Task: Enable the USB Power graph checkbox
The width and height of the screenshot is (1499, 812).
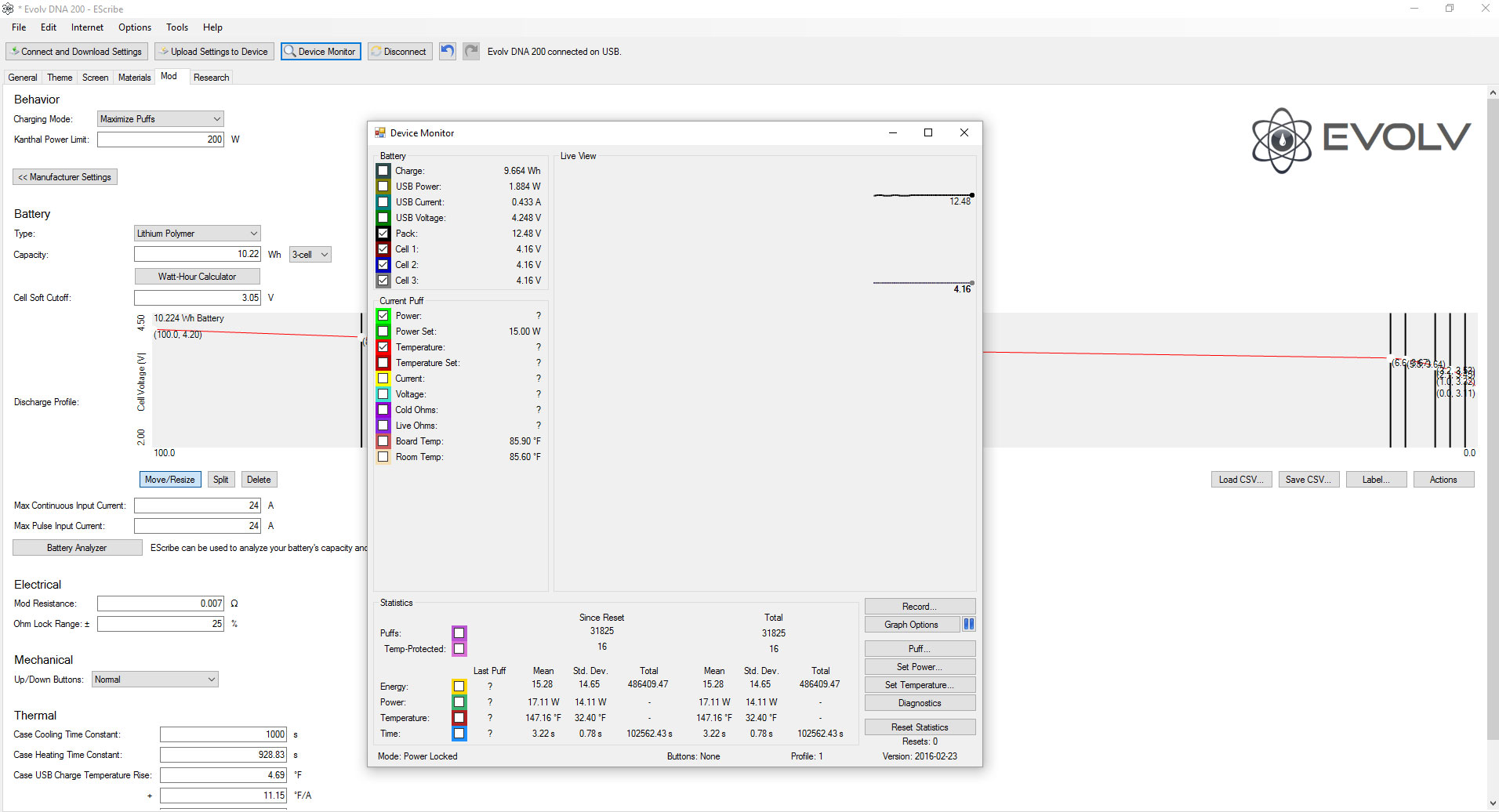Action: (383, 187)
